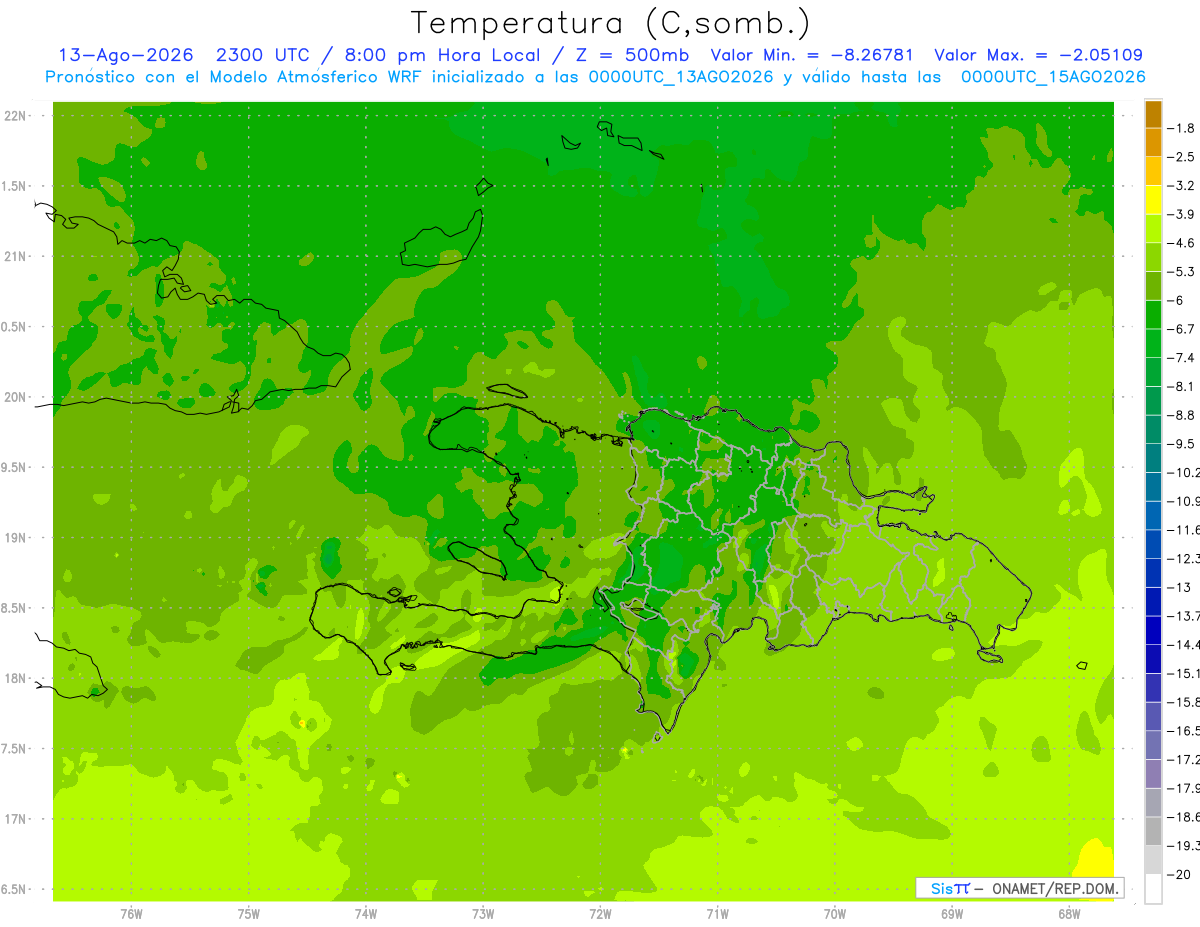Click the '19N' latitude label
The image size is (1200, 927).
(15, 538)
